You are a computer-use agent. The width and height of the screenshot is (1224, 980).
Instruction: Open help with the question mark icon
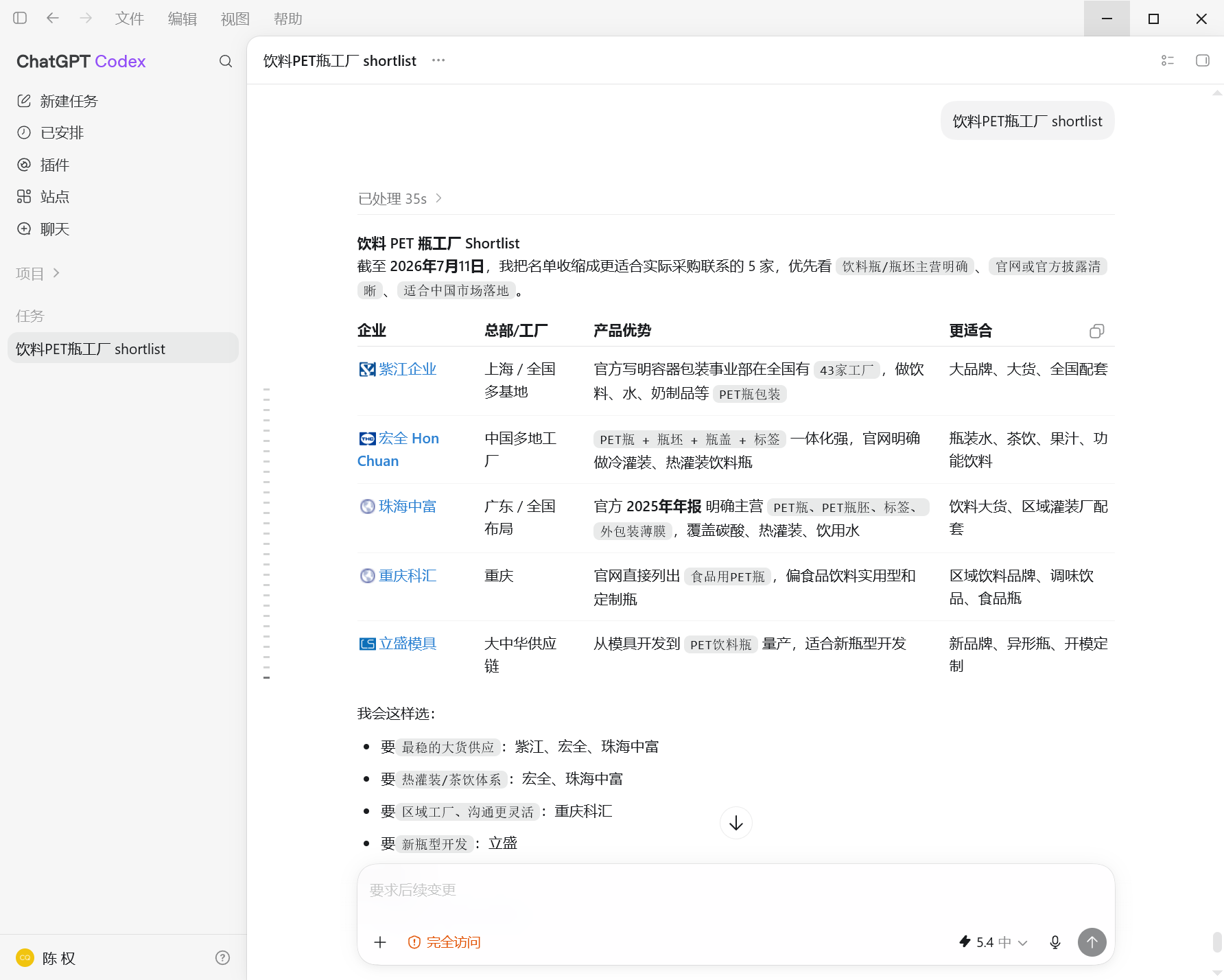point(223,958)
